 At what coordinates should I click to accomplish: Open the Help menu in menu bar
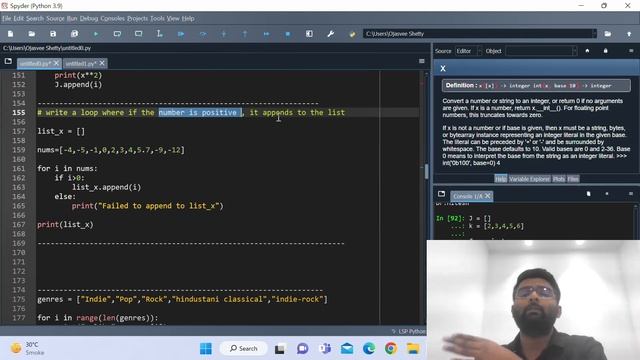[x=188, y=18]
